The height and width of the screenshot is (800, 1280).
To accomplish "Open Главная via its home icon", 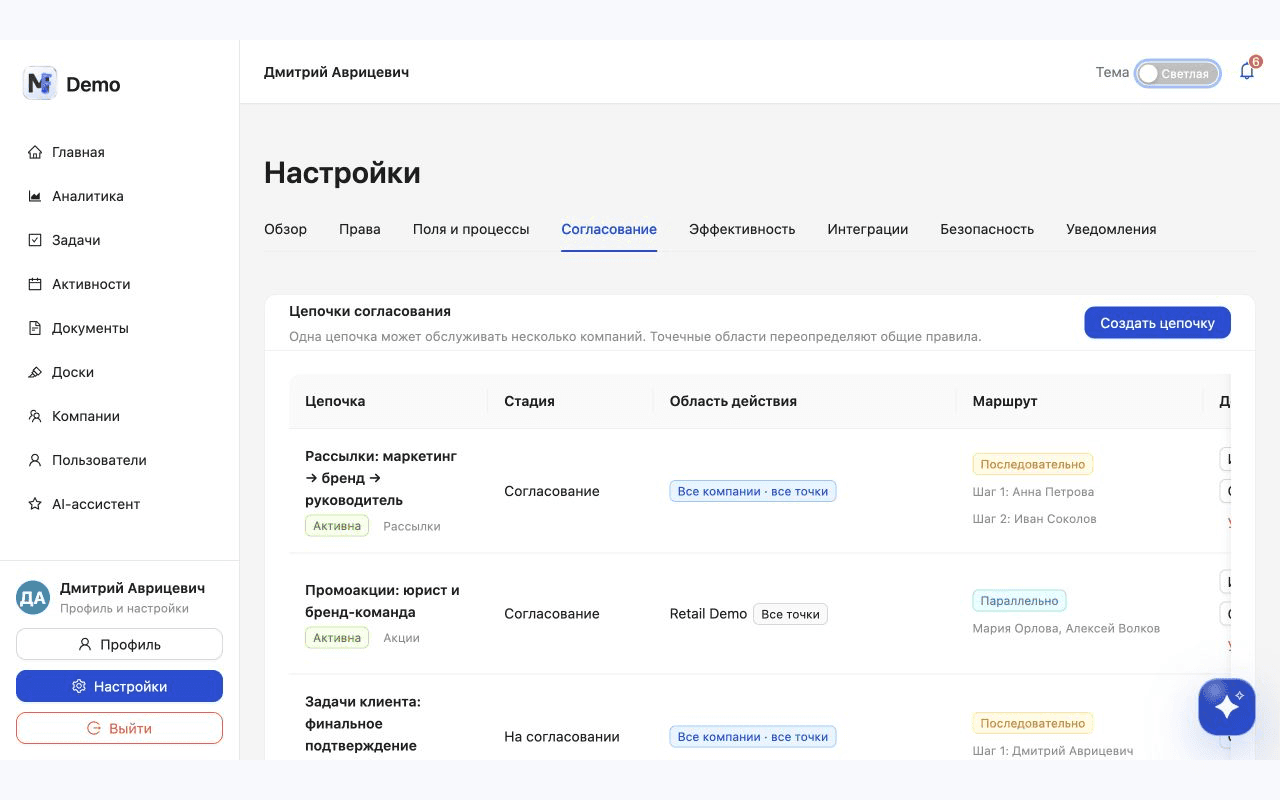I will tap(35, 152).
